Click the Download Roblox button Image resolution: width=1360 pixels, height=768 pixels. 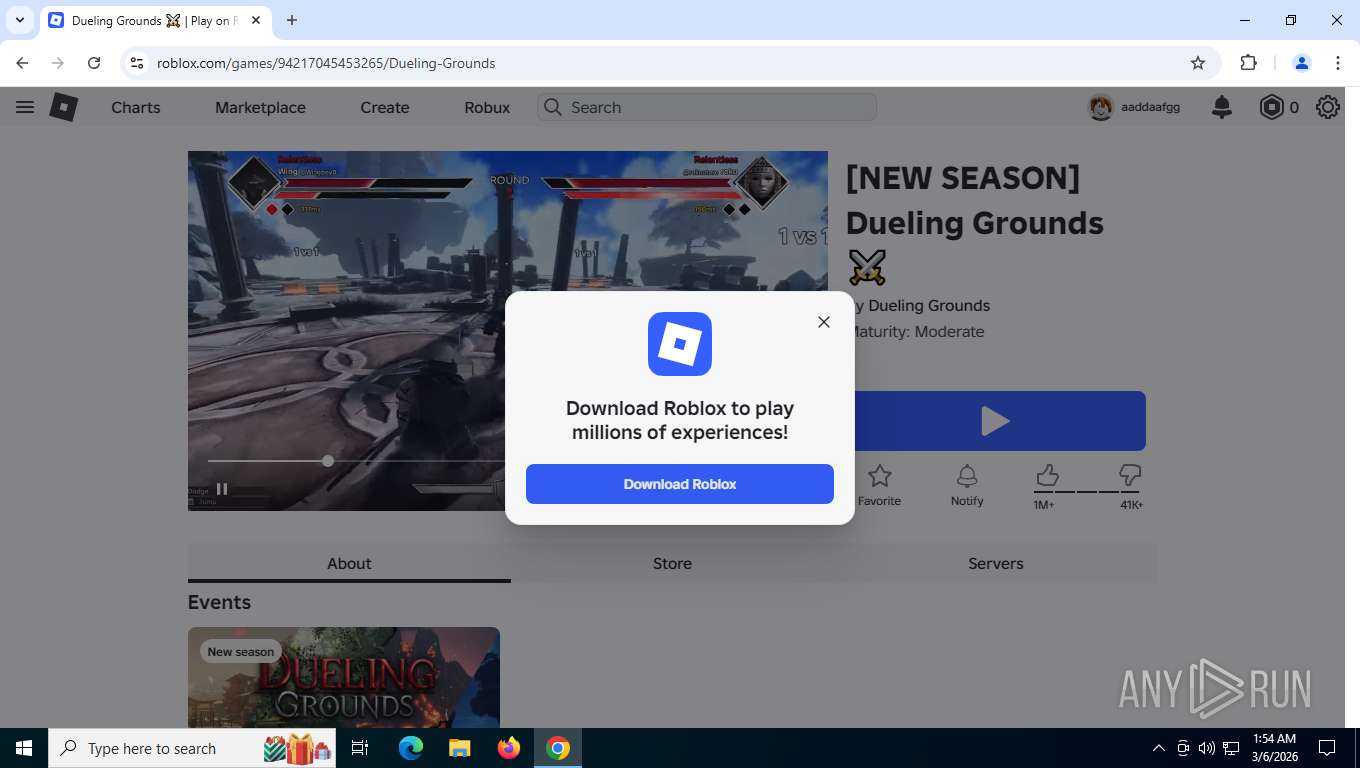click(x=680, y=484)
